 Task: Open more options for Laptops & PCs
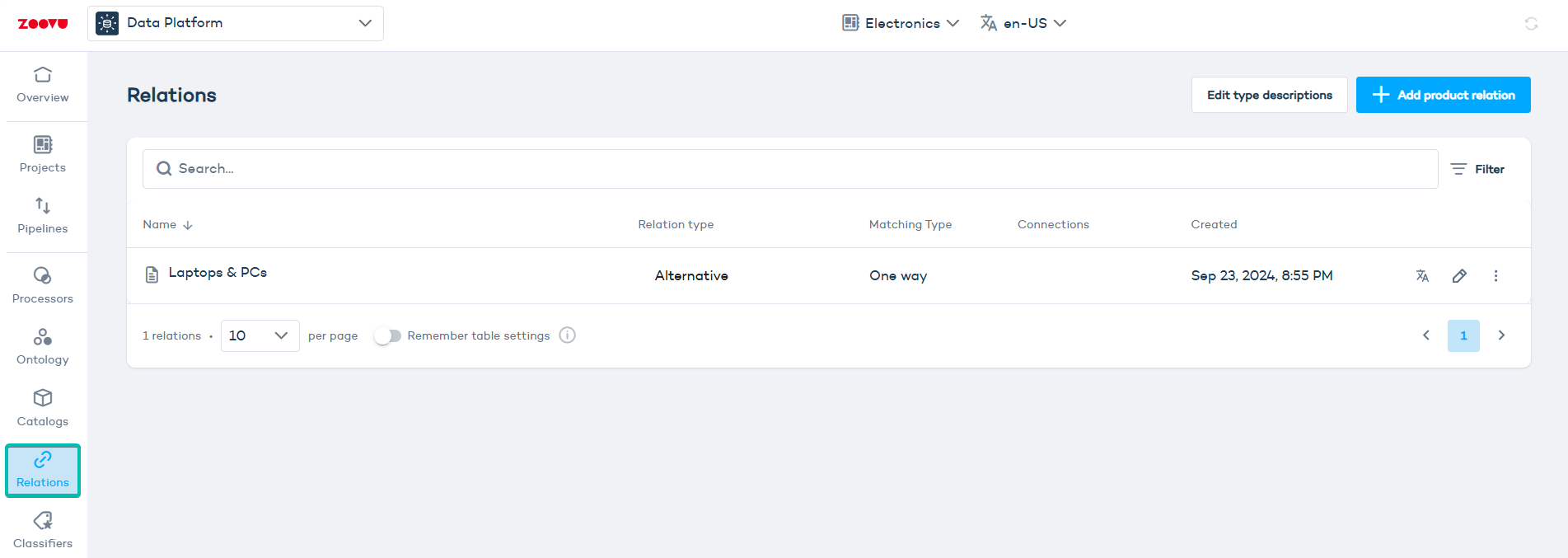[1496, 276]
